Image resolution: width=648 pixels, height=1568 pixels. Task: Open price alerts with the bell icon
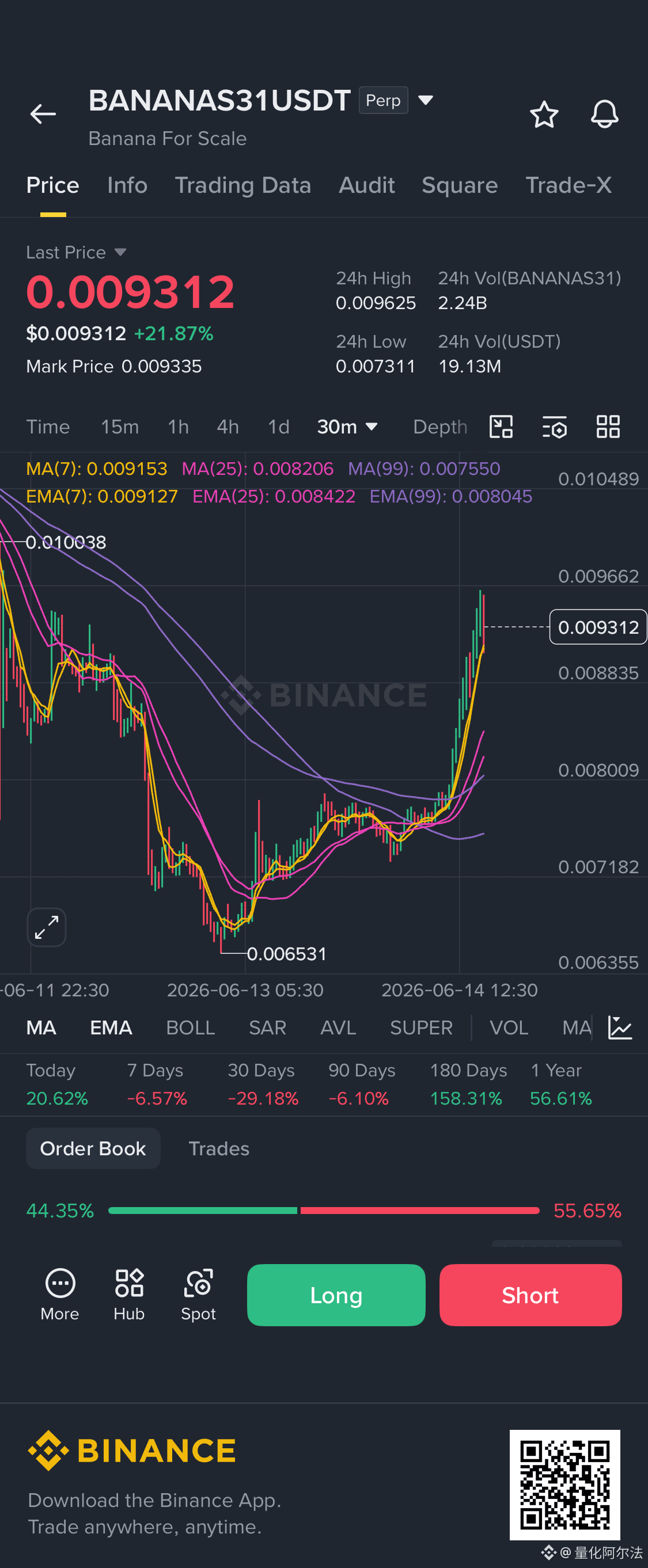(x=605, y=114)
